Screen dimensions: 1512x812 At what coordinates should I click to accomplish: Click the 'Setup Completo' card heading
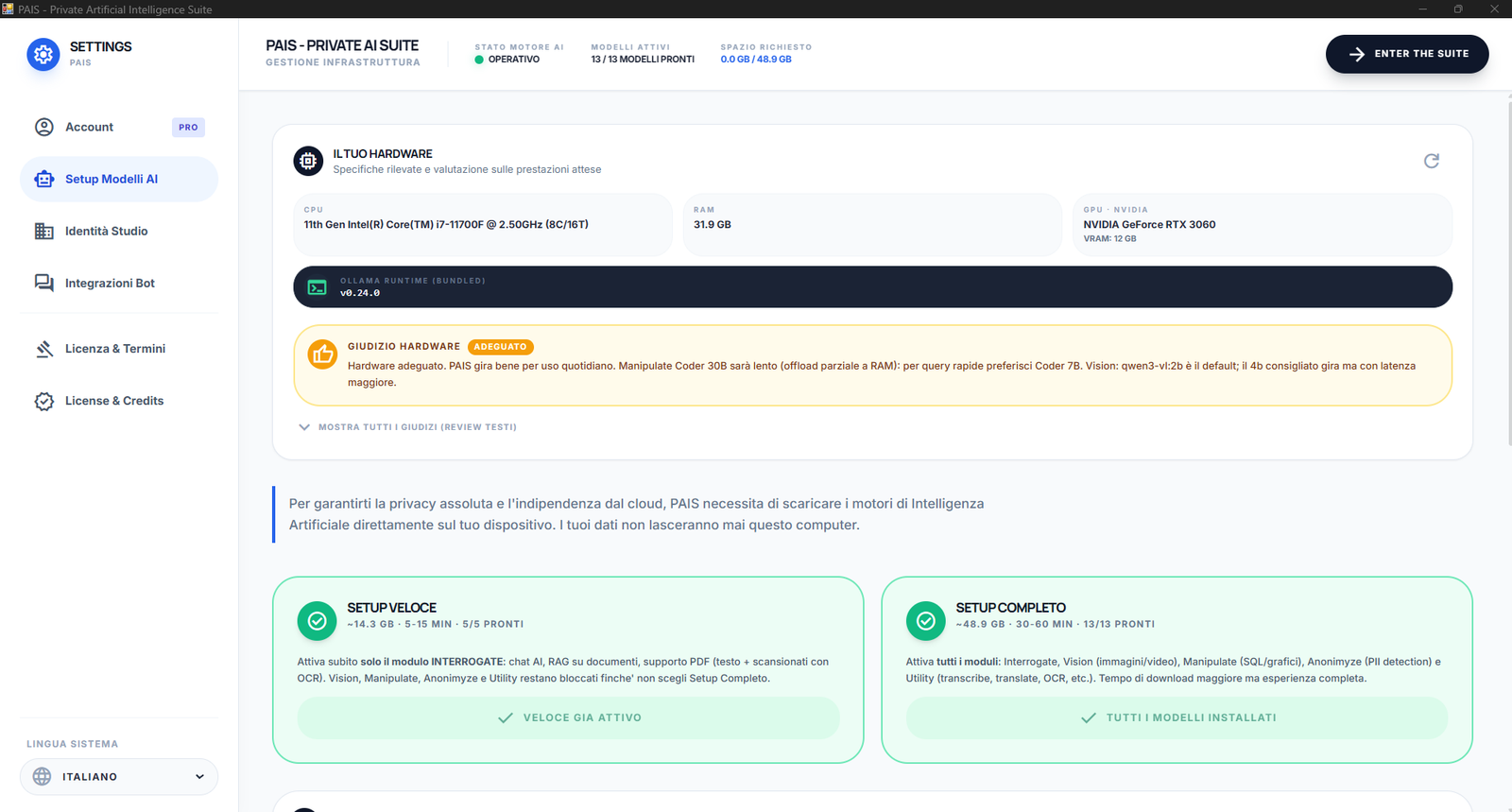[x=1011, y=608]
